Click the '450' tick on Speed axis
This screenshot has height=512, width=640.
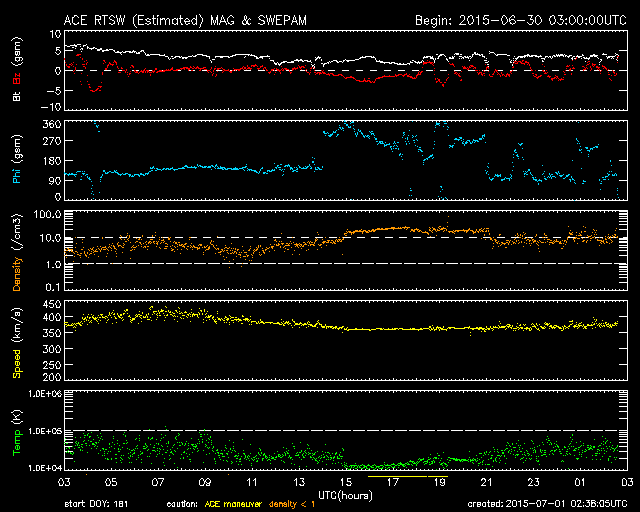click(x=52, y=305)
